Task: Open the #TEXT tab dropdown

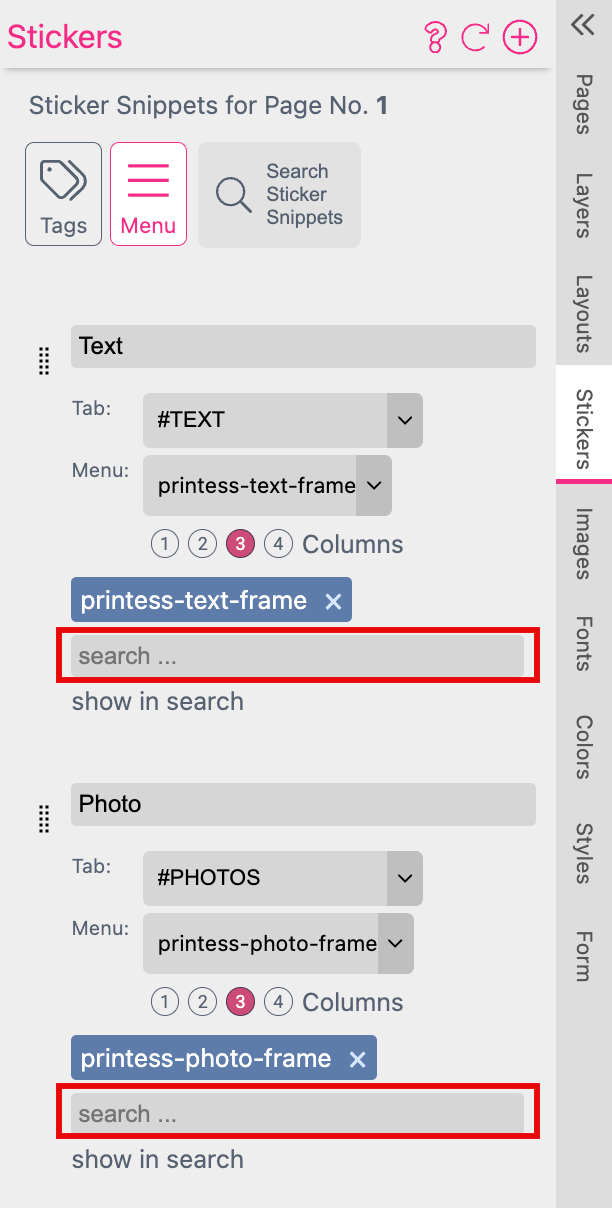Action: pyautogui.click(x=283, y=420)
